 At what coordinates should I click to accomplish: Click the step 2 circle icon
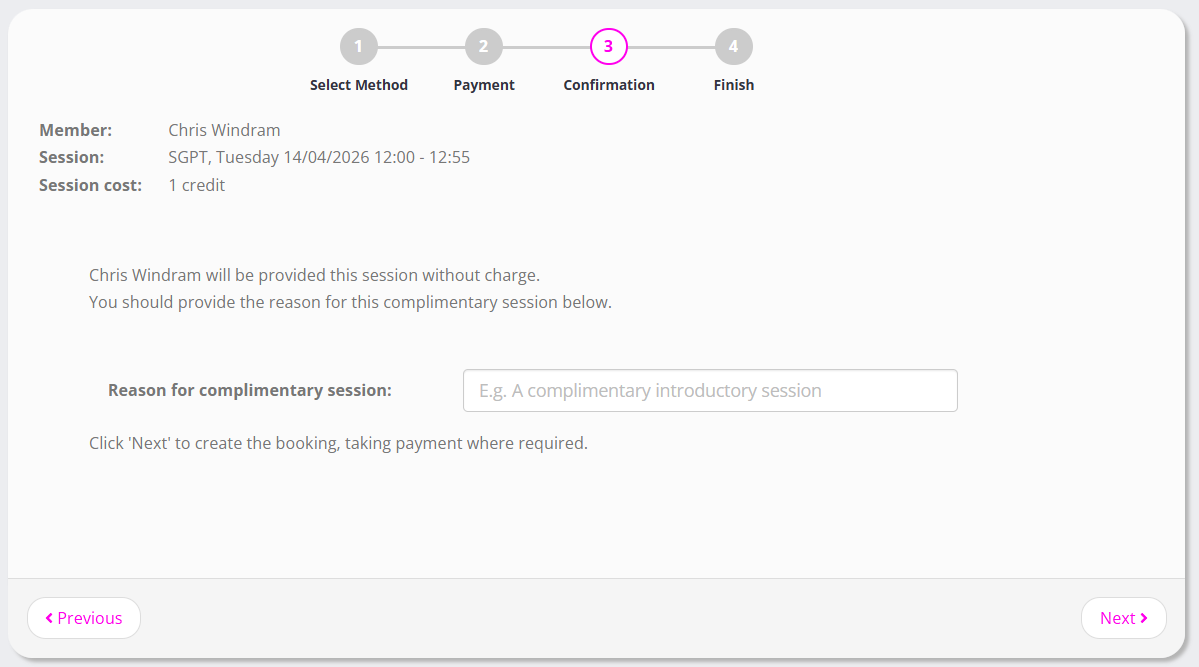point(483,46)
